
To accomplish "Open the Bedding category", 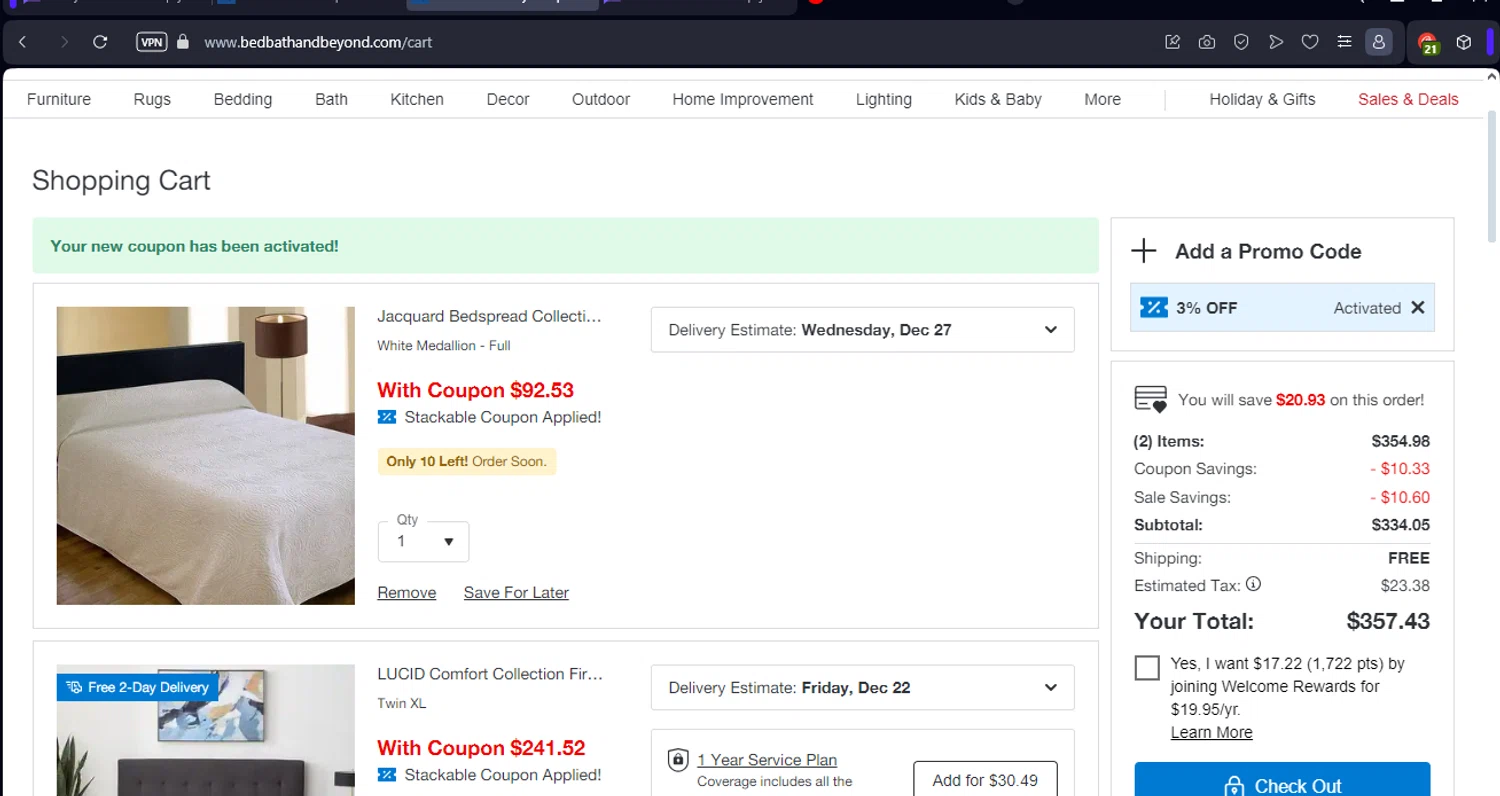I will [243, 99].
